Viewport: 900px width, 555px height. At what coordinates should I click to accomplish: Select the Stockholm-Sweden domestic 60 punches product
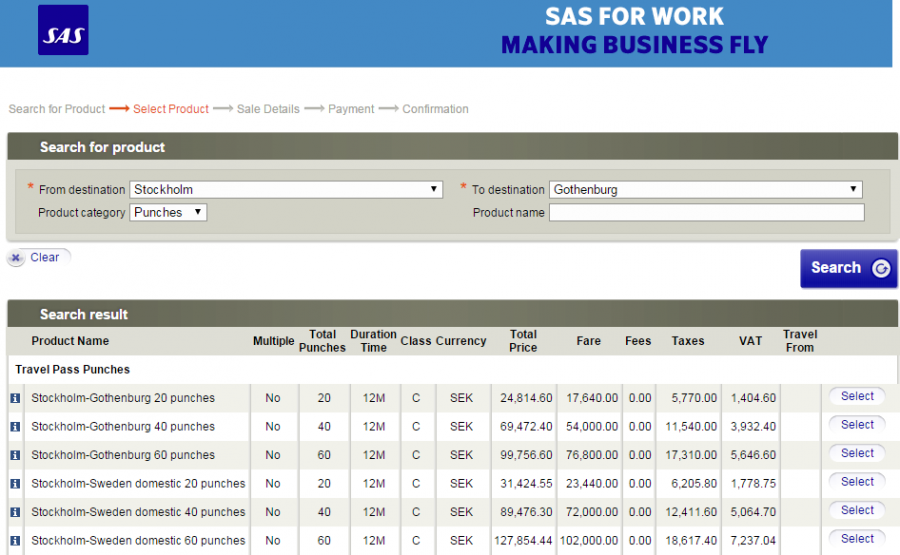(x=857, y=539)
